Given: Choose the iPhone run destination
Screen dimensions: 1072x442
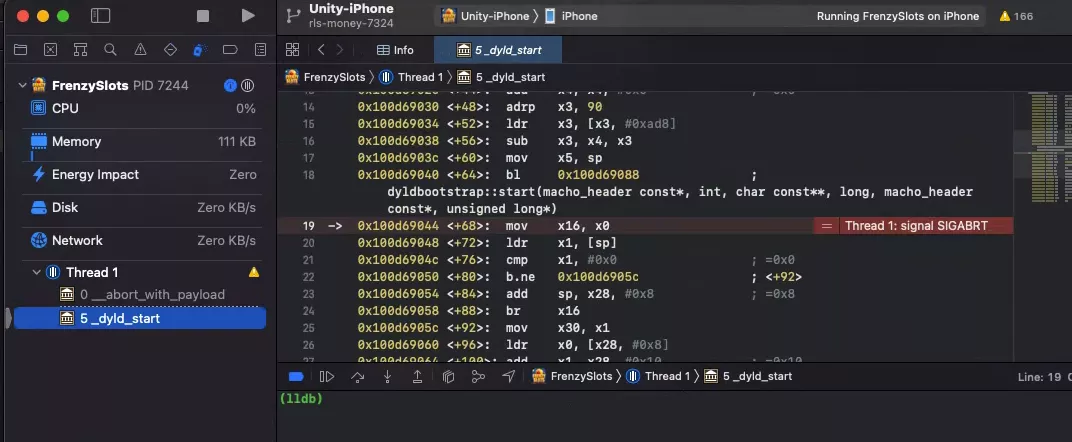Looking at the screenshot, I should pos(572,16).
